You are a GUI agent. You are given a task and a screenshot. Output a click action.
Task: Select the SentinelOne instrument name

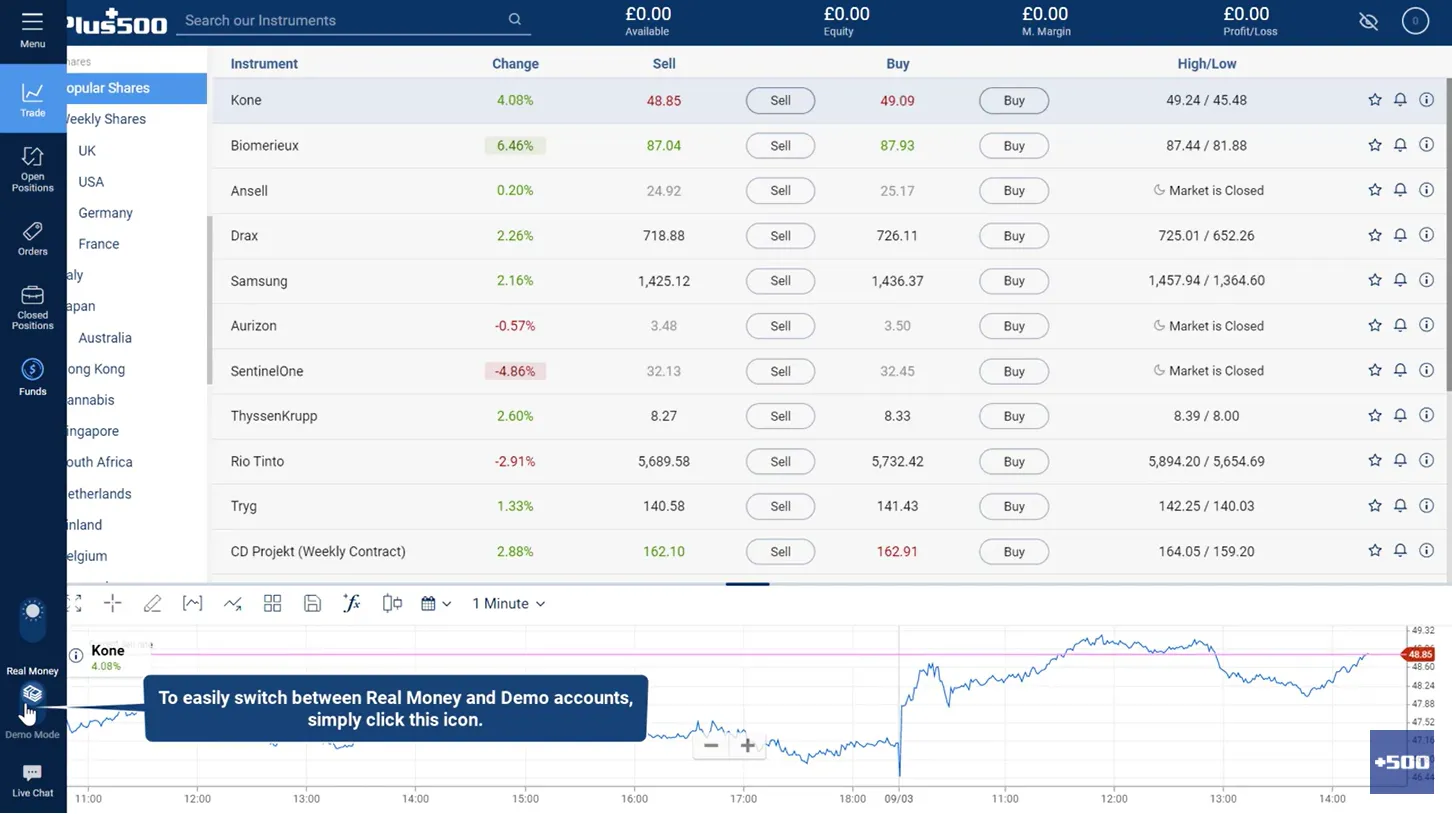click(x=267, y=371)
